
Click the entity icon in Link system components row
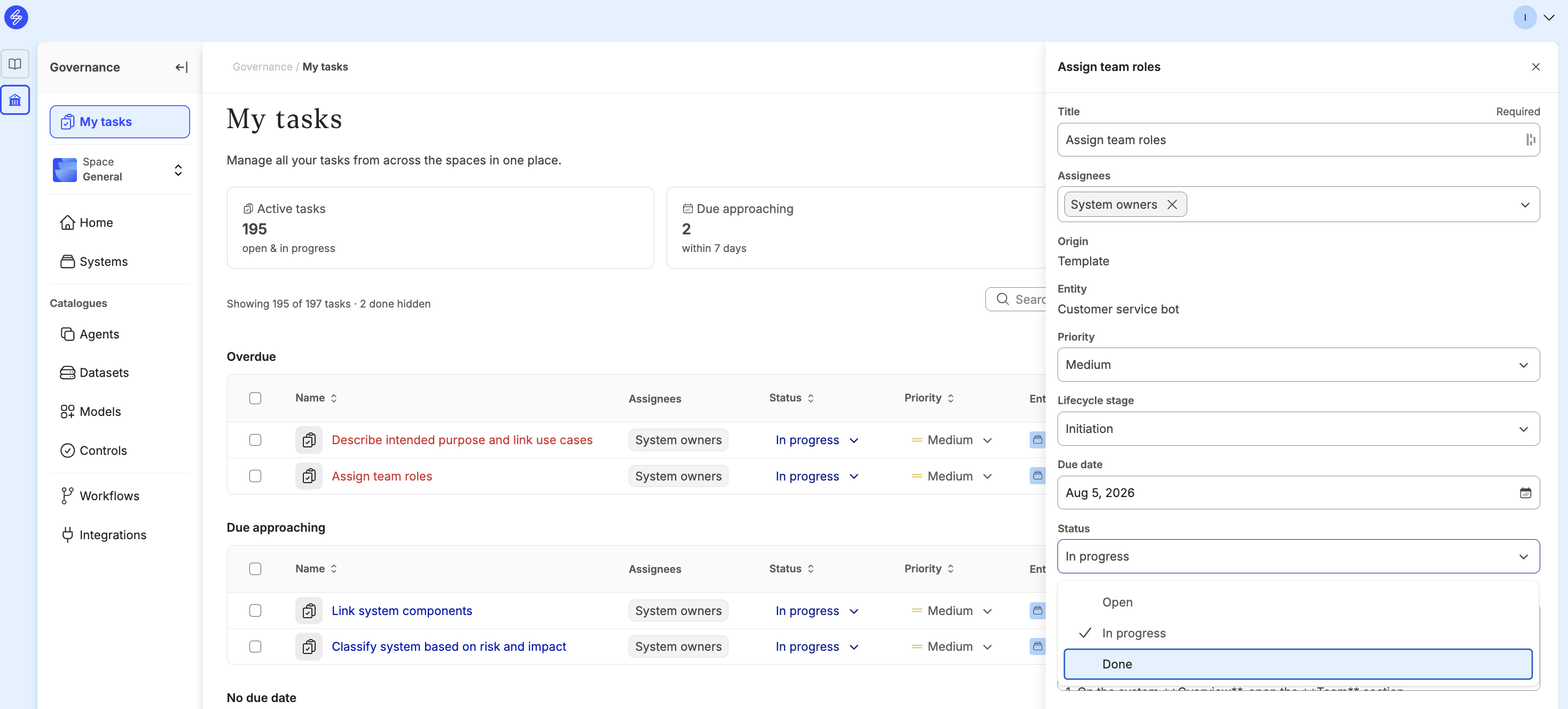(x=1037, y=610)
